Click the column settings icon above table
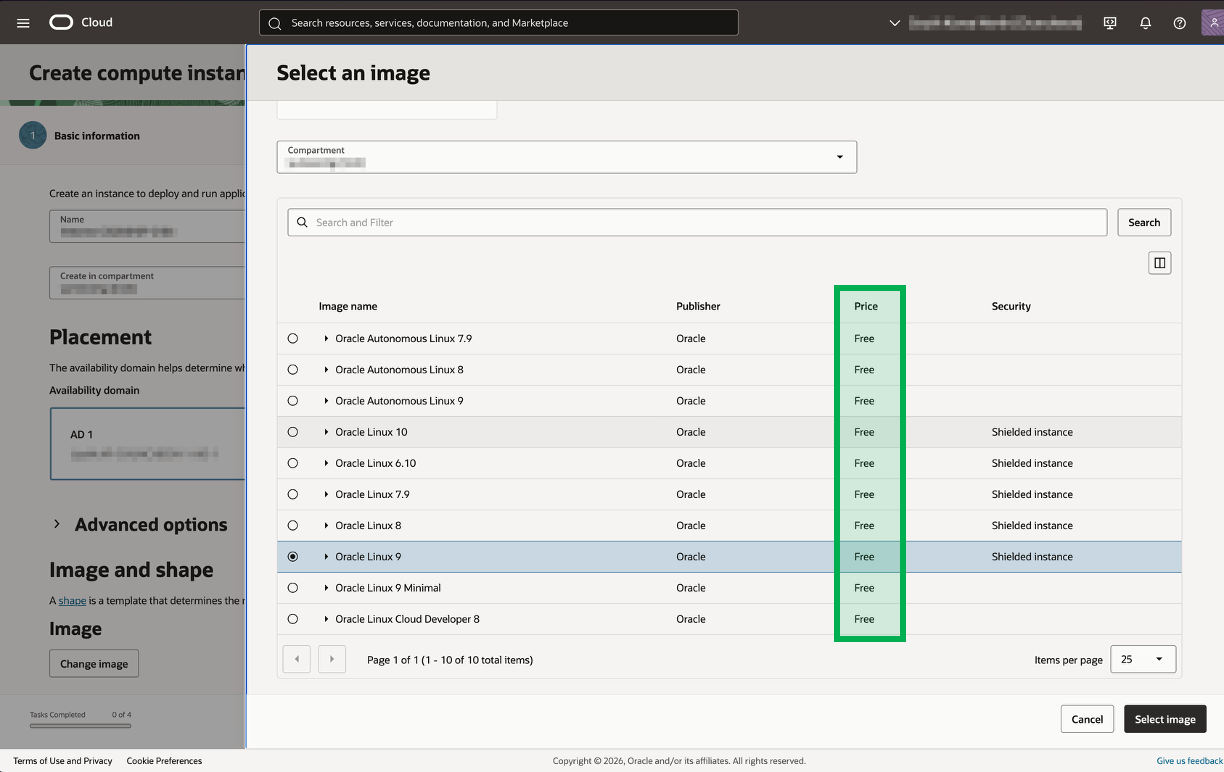 click(1160, 263)
